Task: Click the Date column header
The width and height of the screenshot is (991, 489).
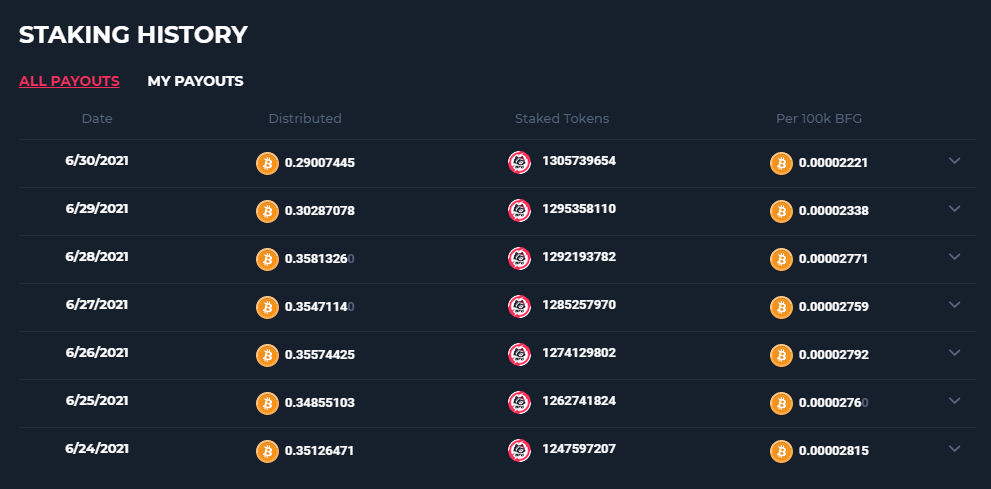Action: (97, 119)
